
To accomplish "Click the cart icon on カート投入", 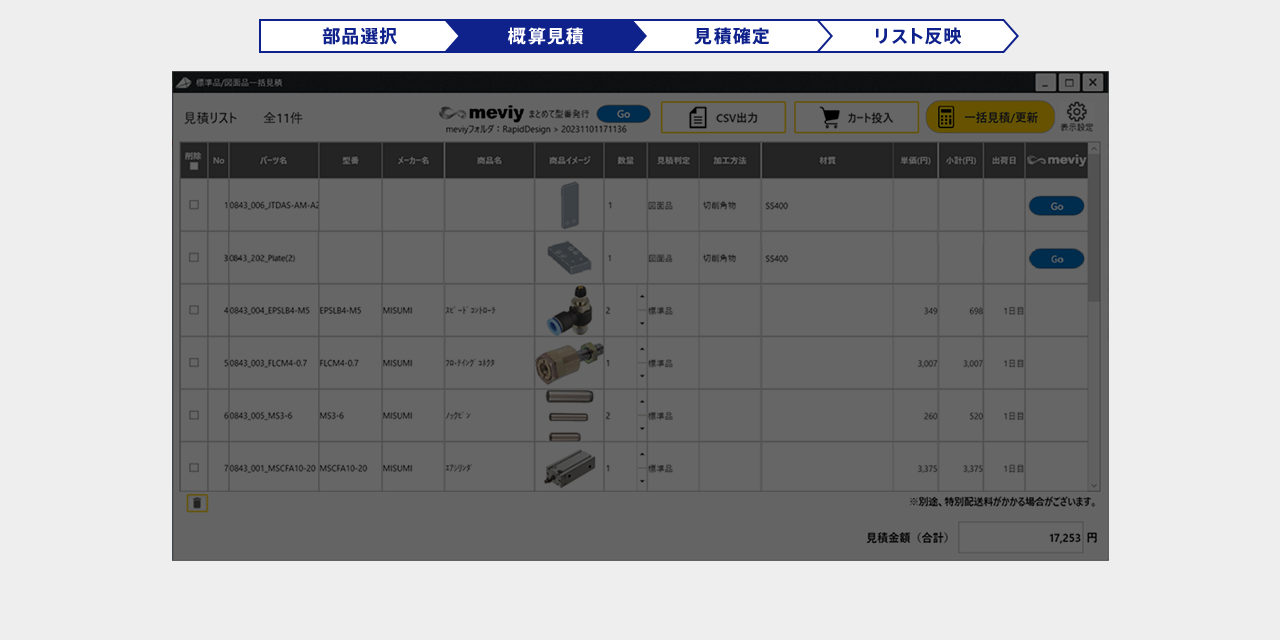I will [829, 117].
